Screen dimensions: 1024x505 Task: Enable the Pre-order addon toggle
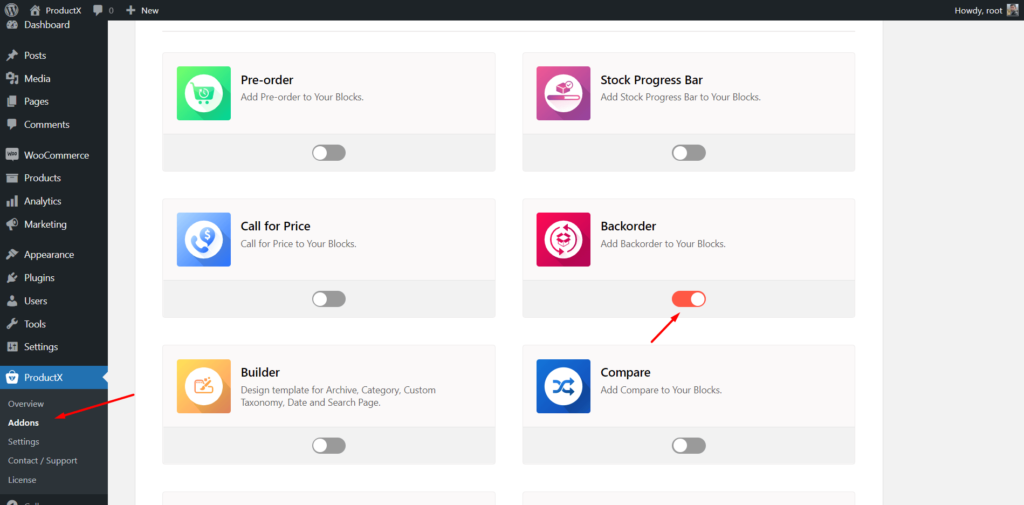click(328, 153)
